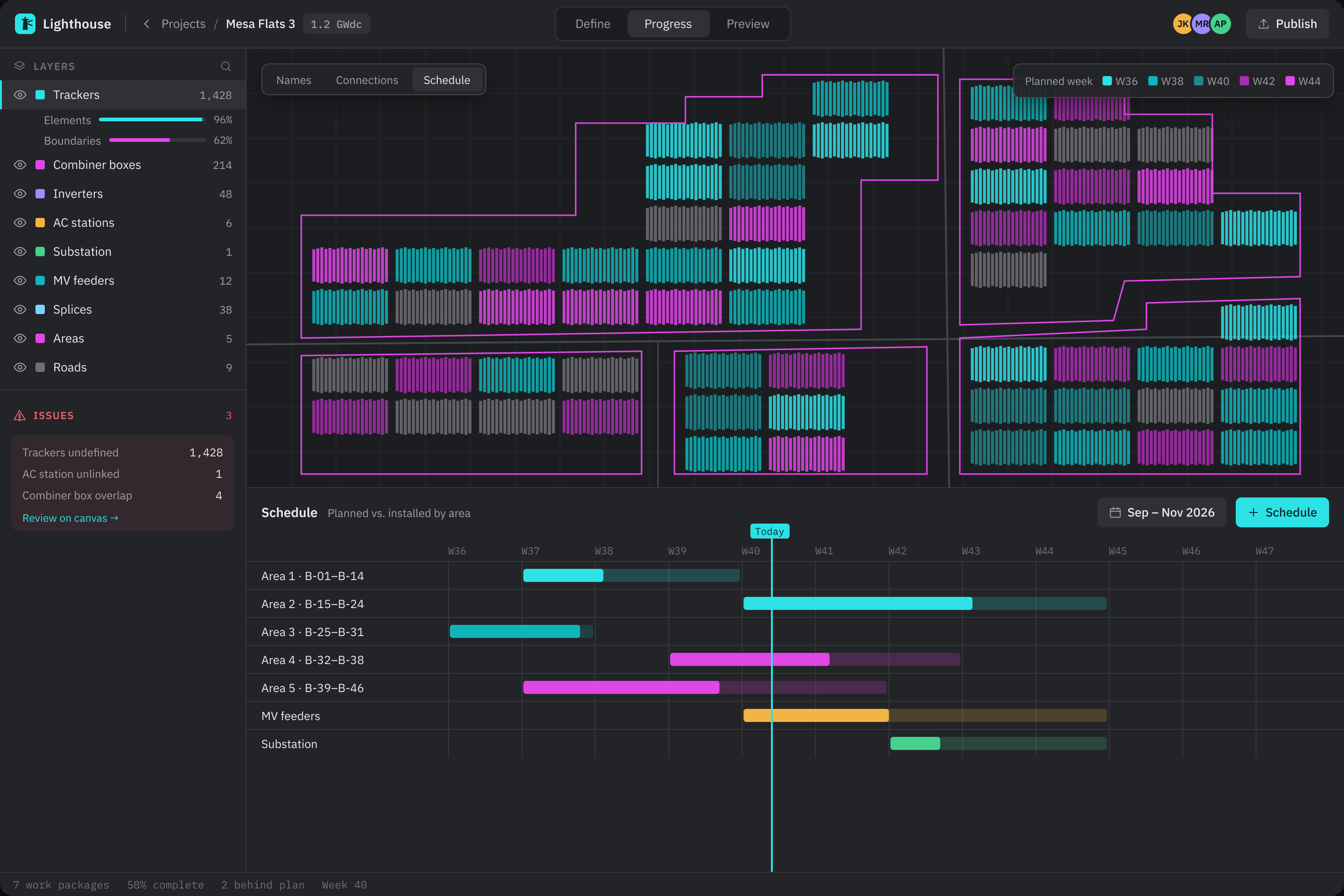Open the Sep – Nov 2026 date range picker
1344x896 pixels.
(1161, 512)
